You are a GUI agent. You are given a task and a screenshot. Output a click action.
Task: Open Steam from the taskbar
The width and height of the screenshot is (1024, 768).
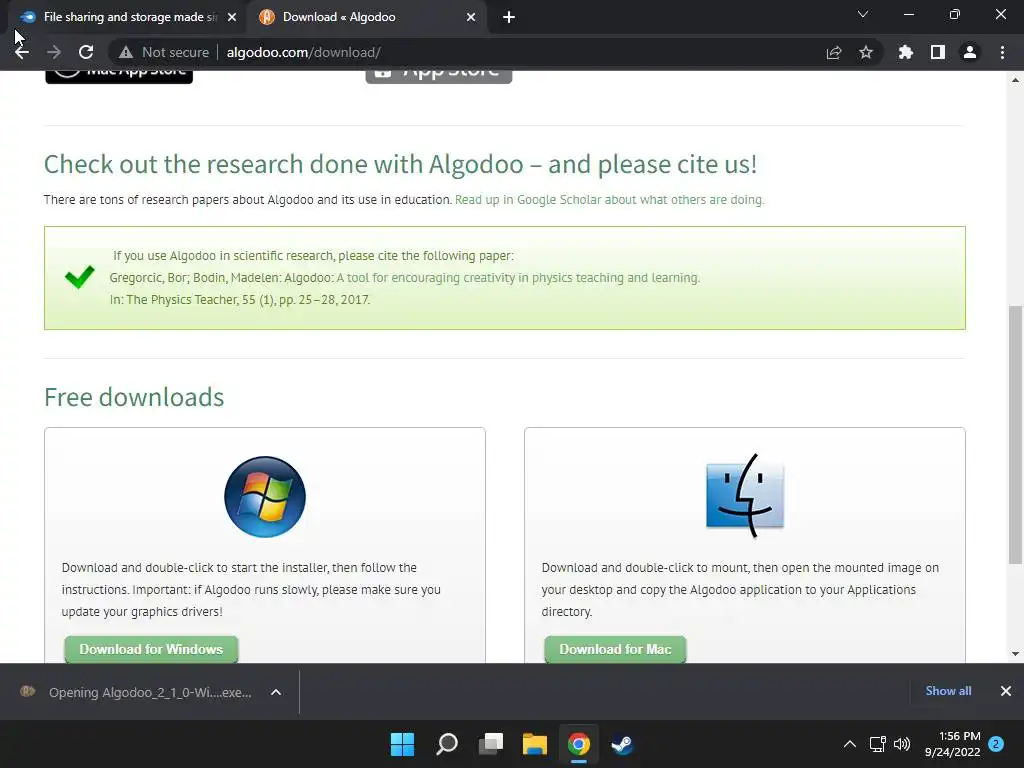click(x=622, y=744)
